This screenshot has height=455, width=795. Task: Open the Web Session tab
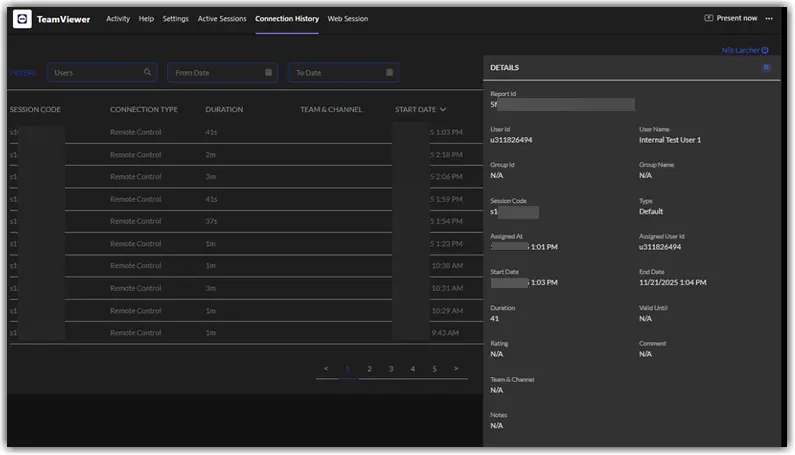coord(348,19)
